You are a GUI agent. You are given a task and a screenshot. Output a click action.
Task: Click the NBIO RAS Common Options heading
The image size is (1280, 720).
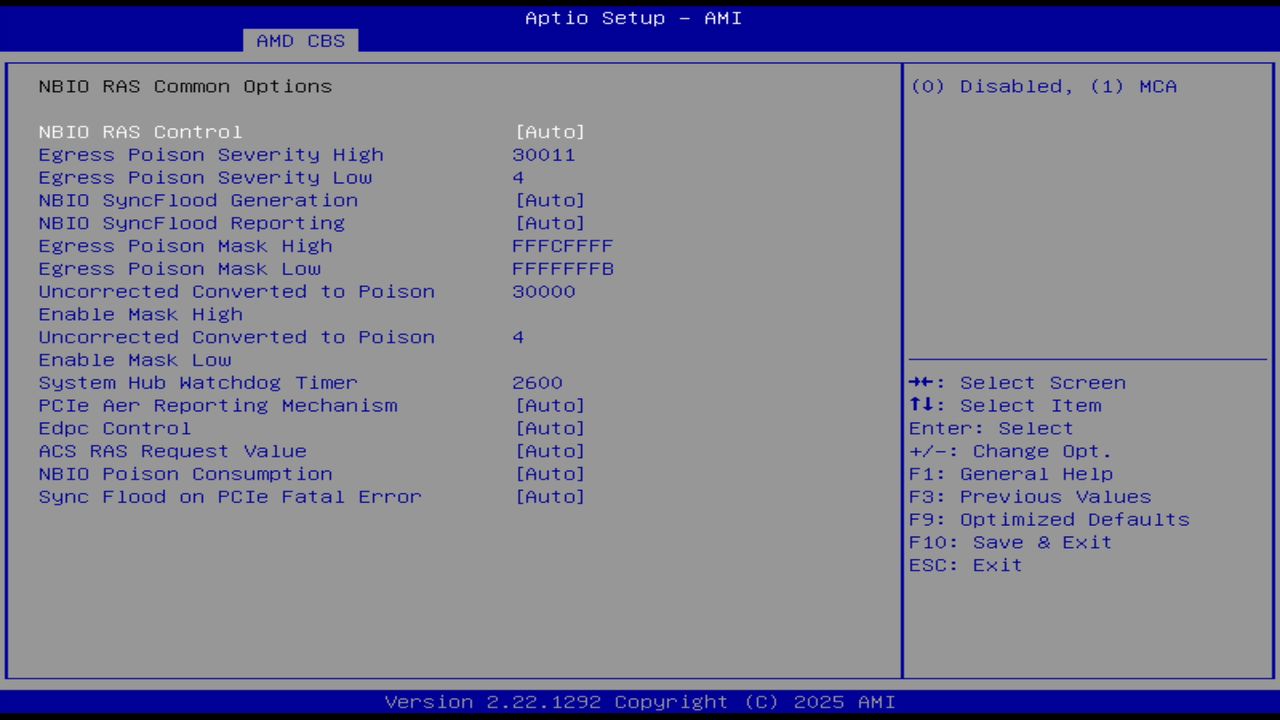[x=186, y=87]
